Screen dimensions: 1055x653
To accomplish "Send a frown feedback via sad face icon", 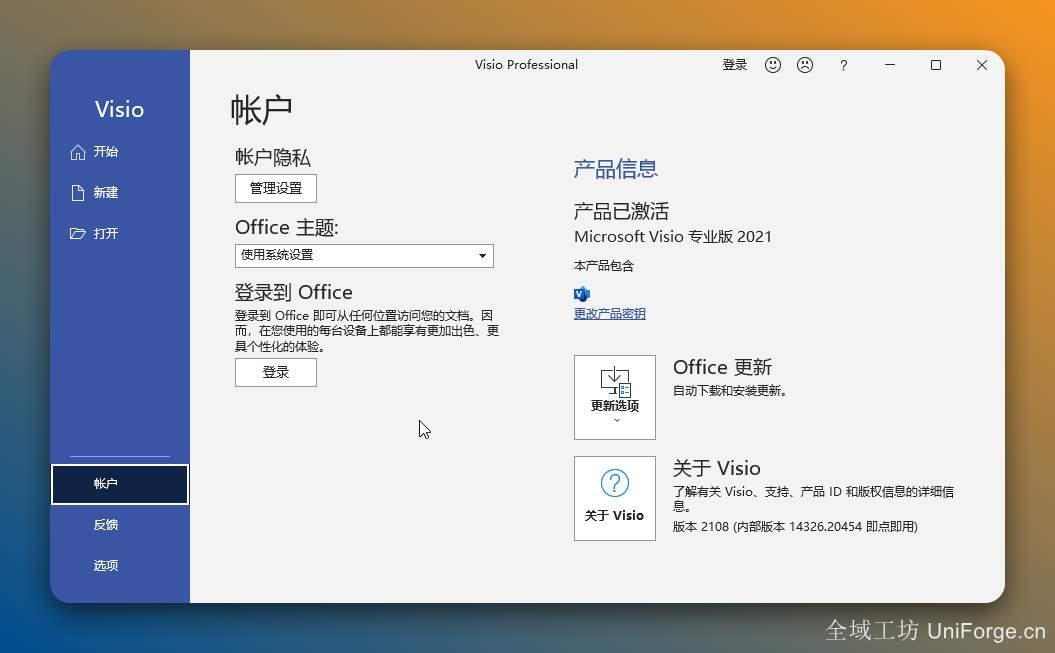I will (805, 65).
